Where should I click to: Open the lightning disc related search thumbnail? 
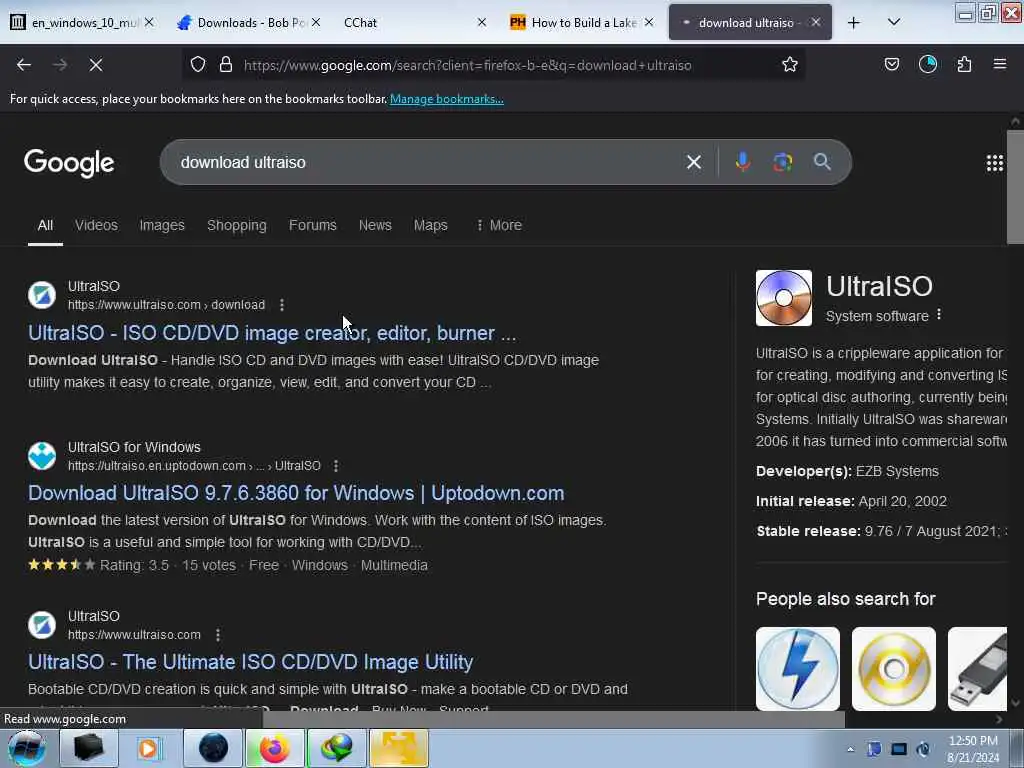pyautogui.click(x=798, y=669)
